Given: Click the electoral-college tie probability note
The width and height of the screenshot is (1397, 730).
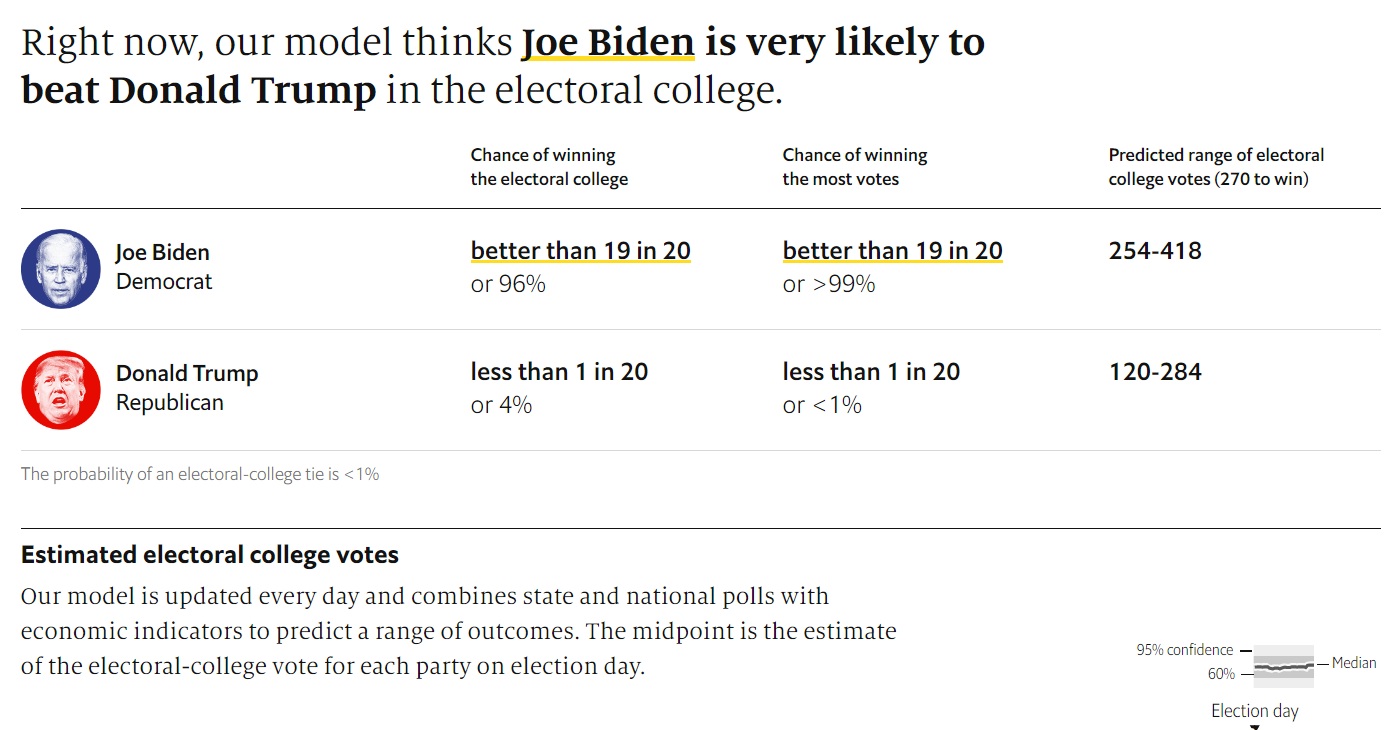Looking at the screenshot, I should tap(200, 474).
